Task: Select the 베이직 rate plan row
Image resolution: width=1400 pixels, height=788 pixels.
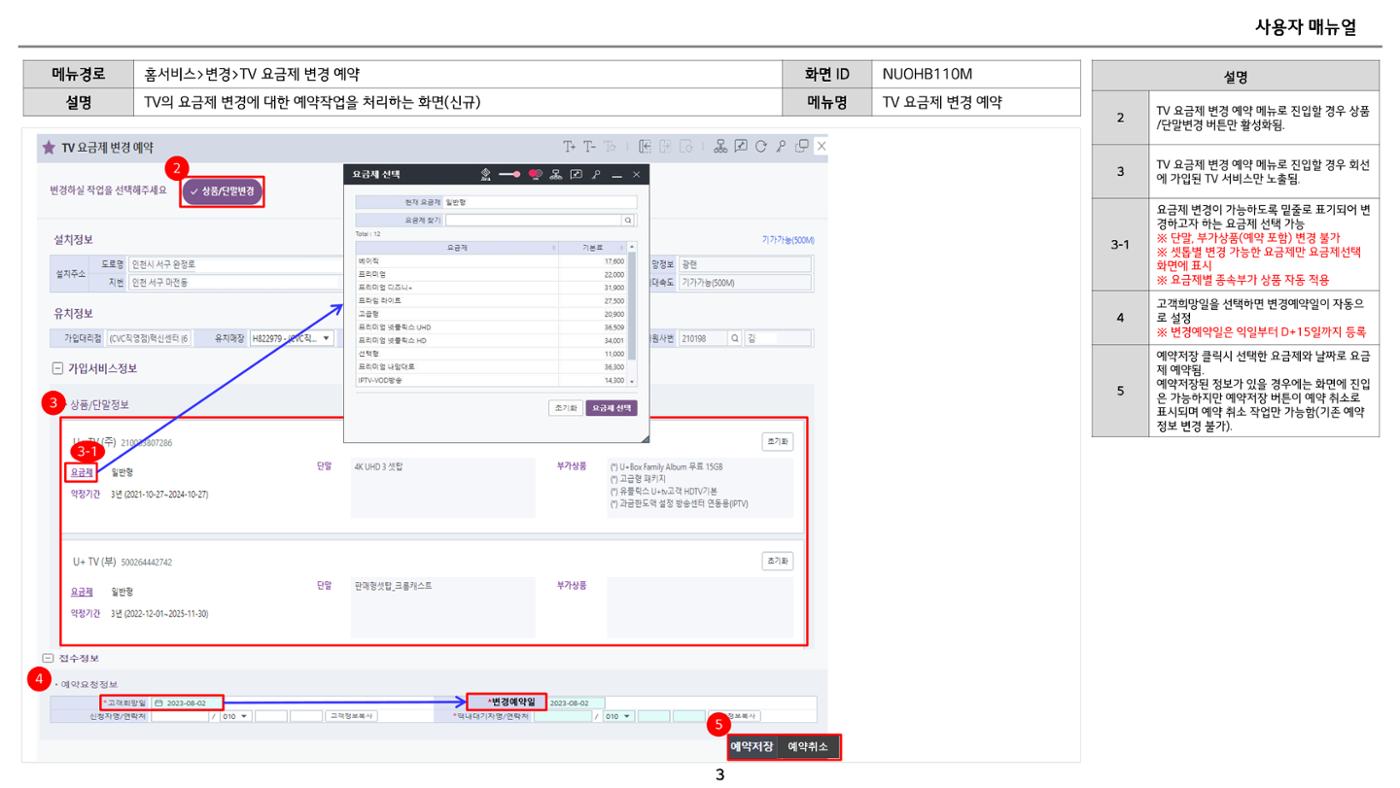Action: click(x=491, y=261)
